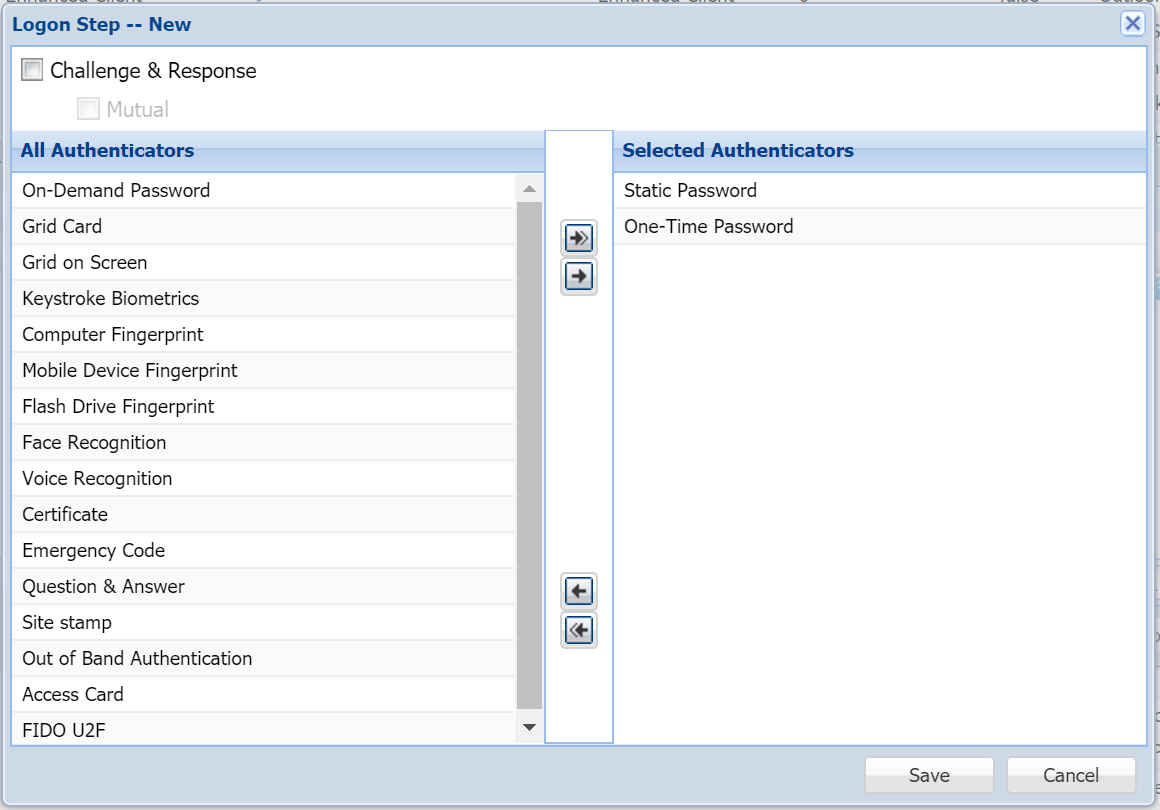
Task: Choose Keystroke Biometrics in the list
Action: coord(110,298)
